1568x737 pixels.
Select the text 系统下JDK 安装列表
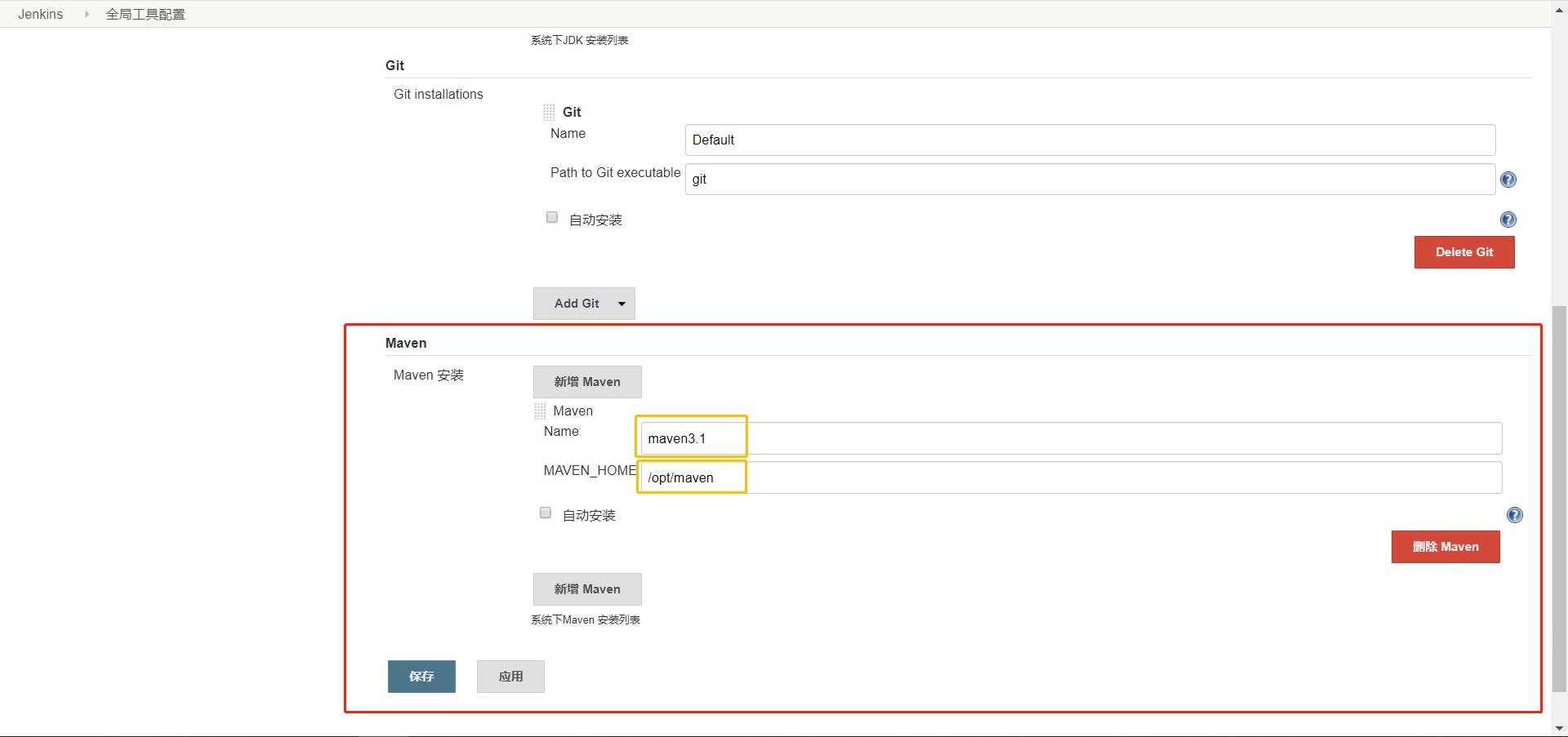click(x=579, y=40)
